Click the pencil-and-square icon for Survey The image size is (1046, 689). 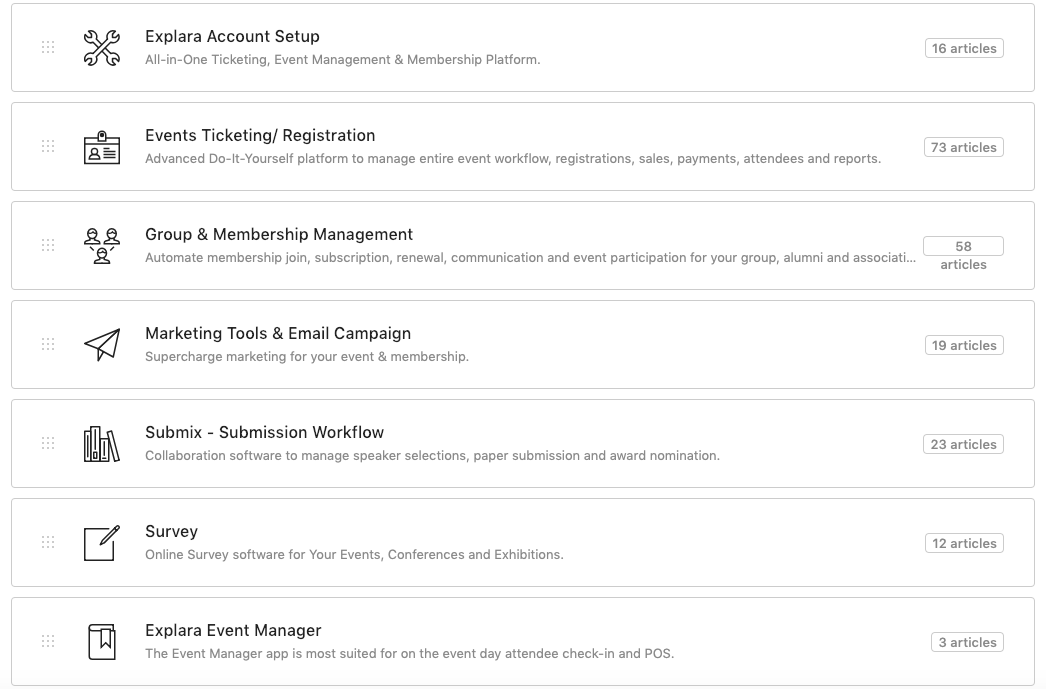(x=102, y=543)
